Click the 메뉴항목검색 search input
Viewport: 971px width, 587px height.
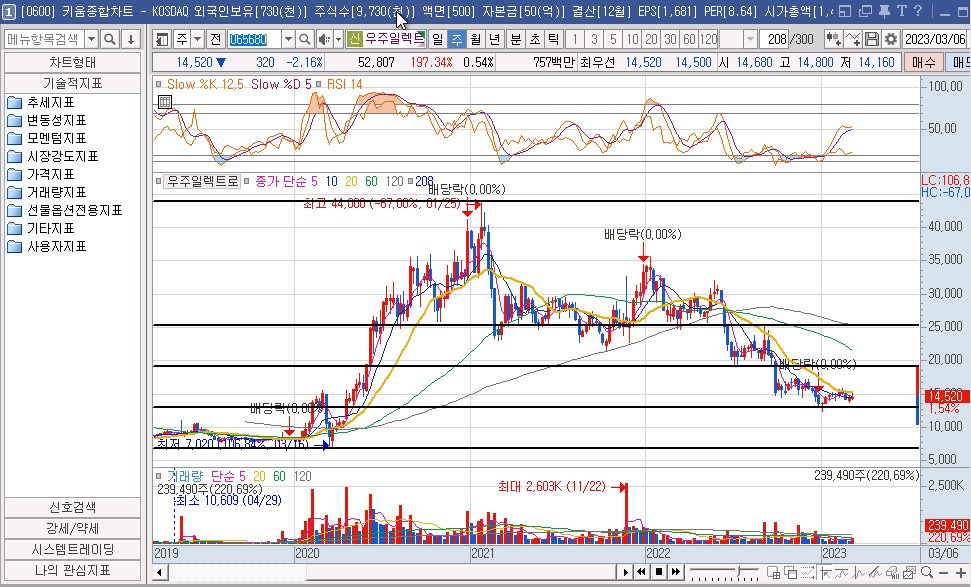point(45,40)
